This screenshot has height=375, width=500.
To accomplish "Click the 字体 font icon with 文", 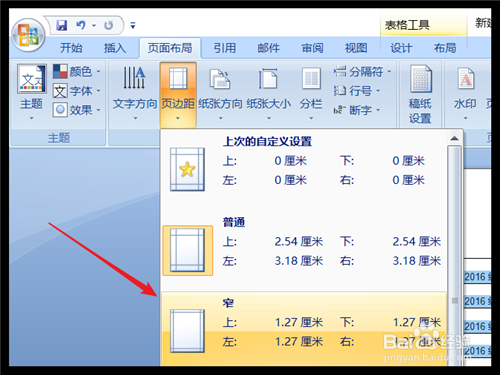I will point(60,91).
